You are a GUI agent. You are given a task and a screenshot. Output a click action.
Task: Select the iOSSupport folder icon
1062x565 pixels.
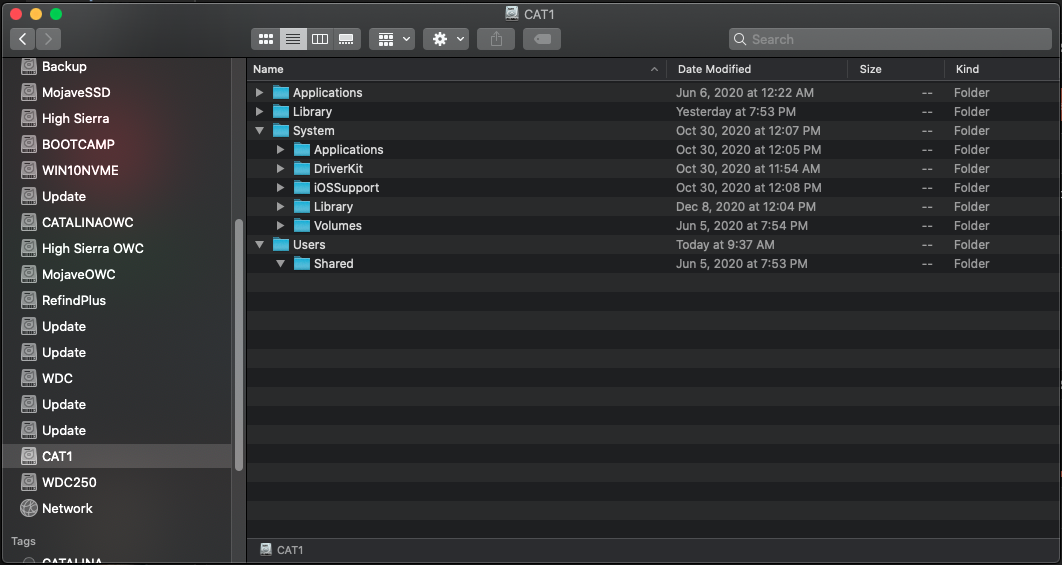302,187
